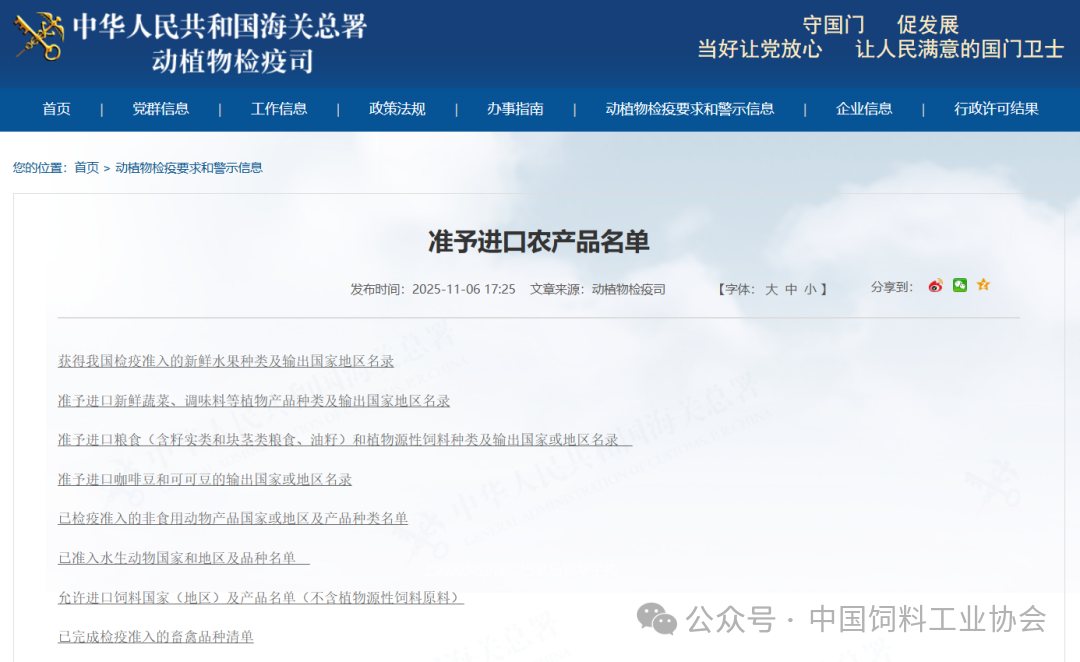Screen dimensions: 1080x662
Task: Open the 允许进口饲料国家 product list link
Action: (260, 597)
